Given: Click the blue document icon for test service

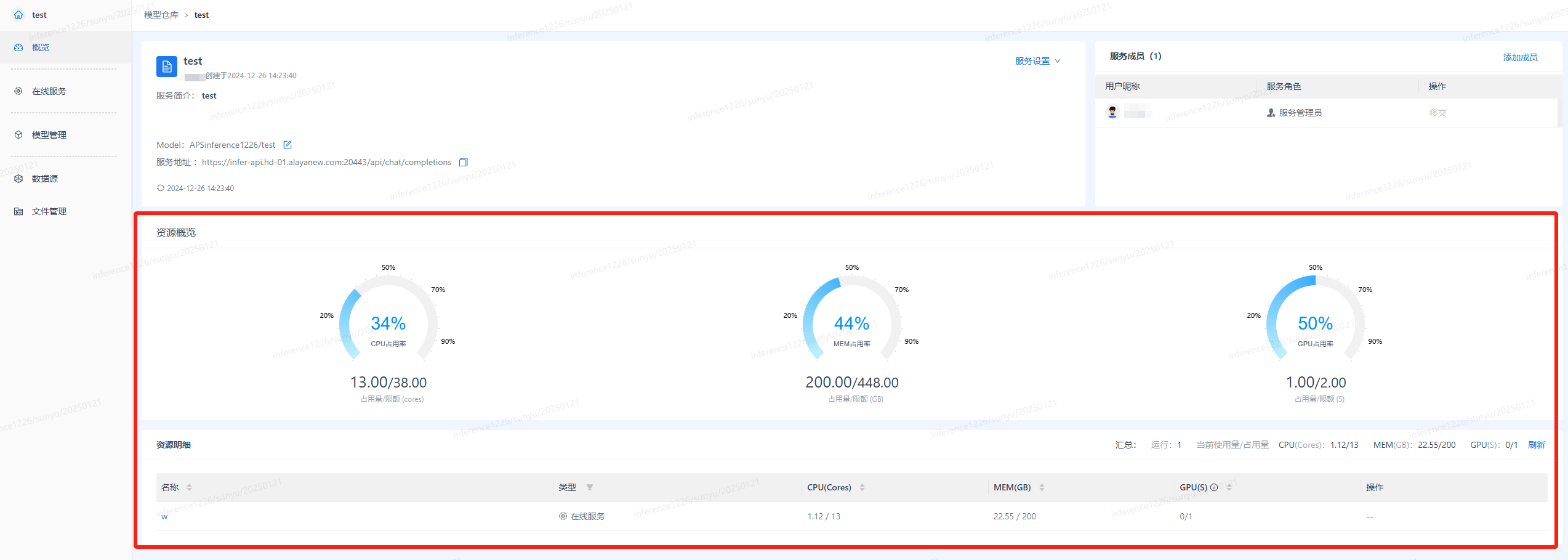Looking at the screenshot, I should [x=167, y=67].
